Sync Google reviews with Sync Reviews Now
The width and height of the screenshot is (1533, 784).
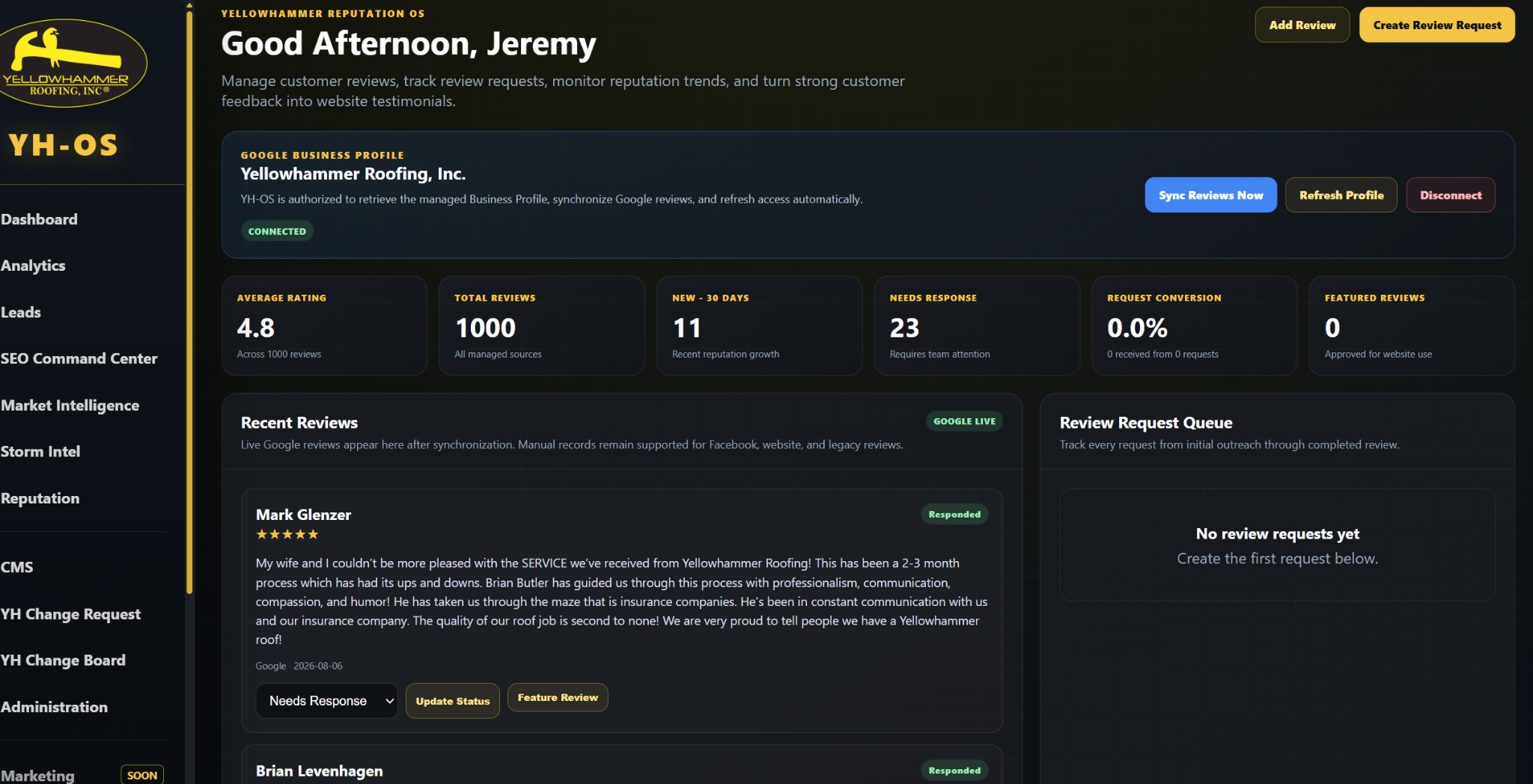[1211, 195]
